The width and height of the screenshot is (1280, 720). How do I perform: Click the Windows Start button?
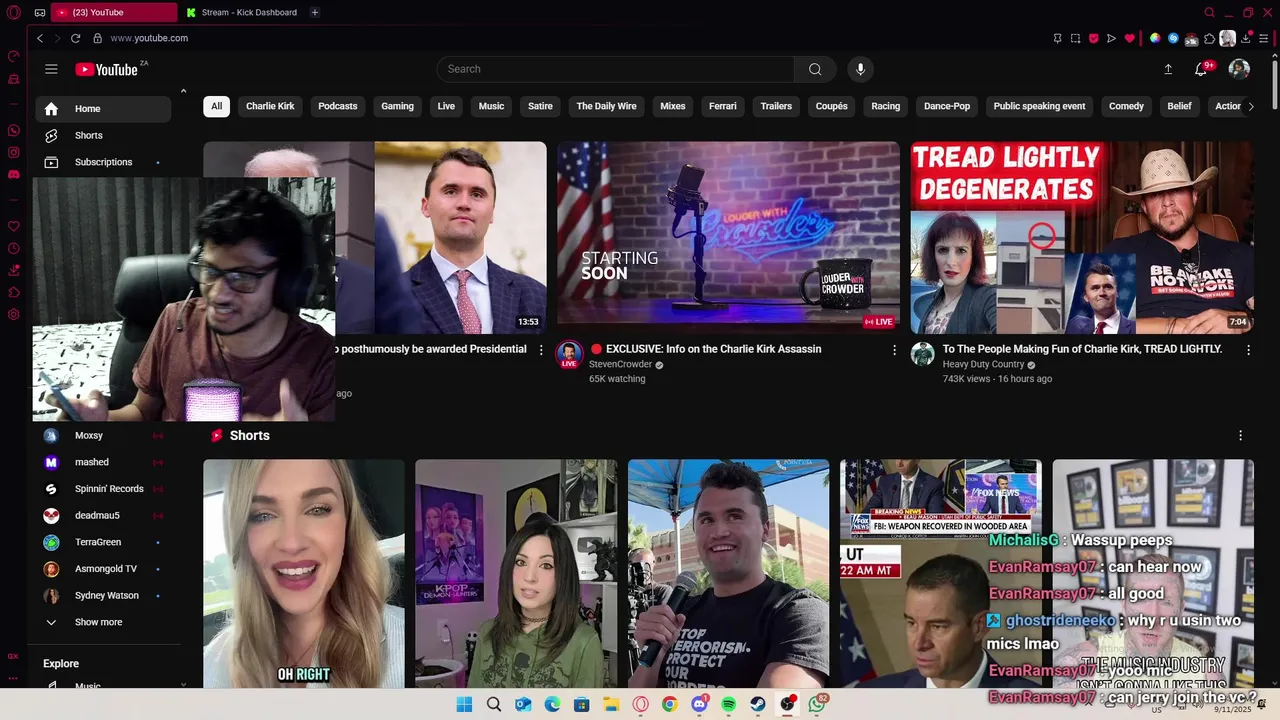coord(464,704)
